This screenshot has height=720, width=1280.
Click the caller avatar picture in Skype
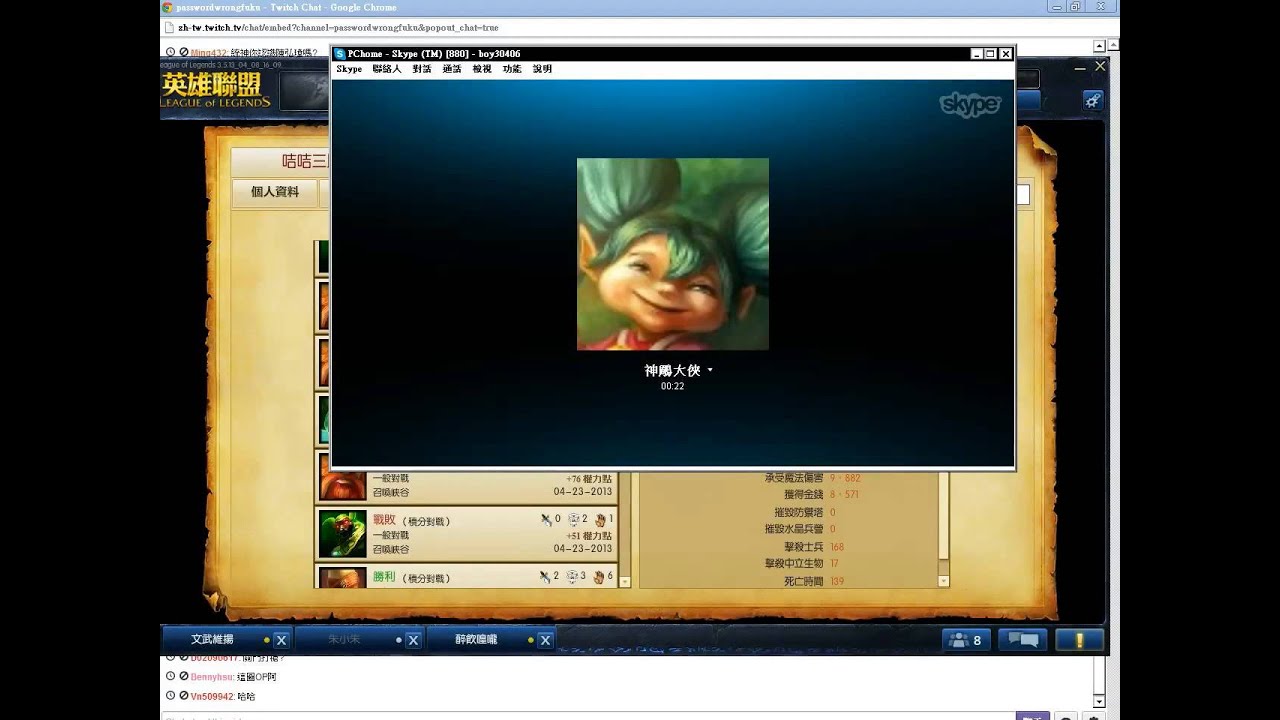[x=673, y=254]
